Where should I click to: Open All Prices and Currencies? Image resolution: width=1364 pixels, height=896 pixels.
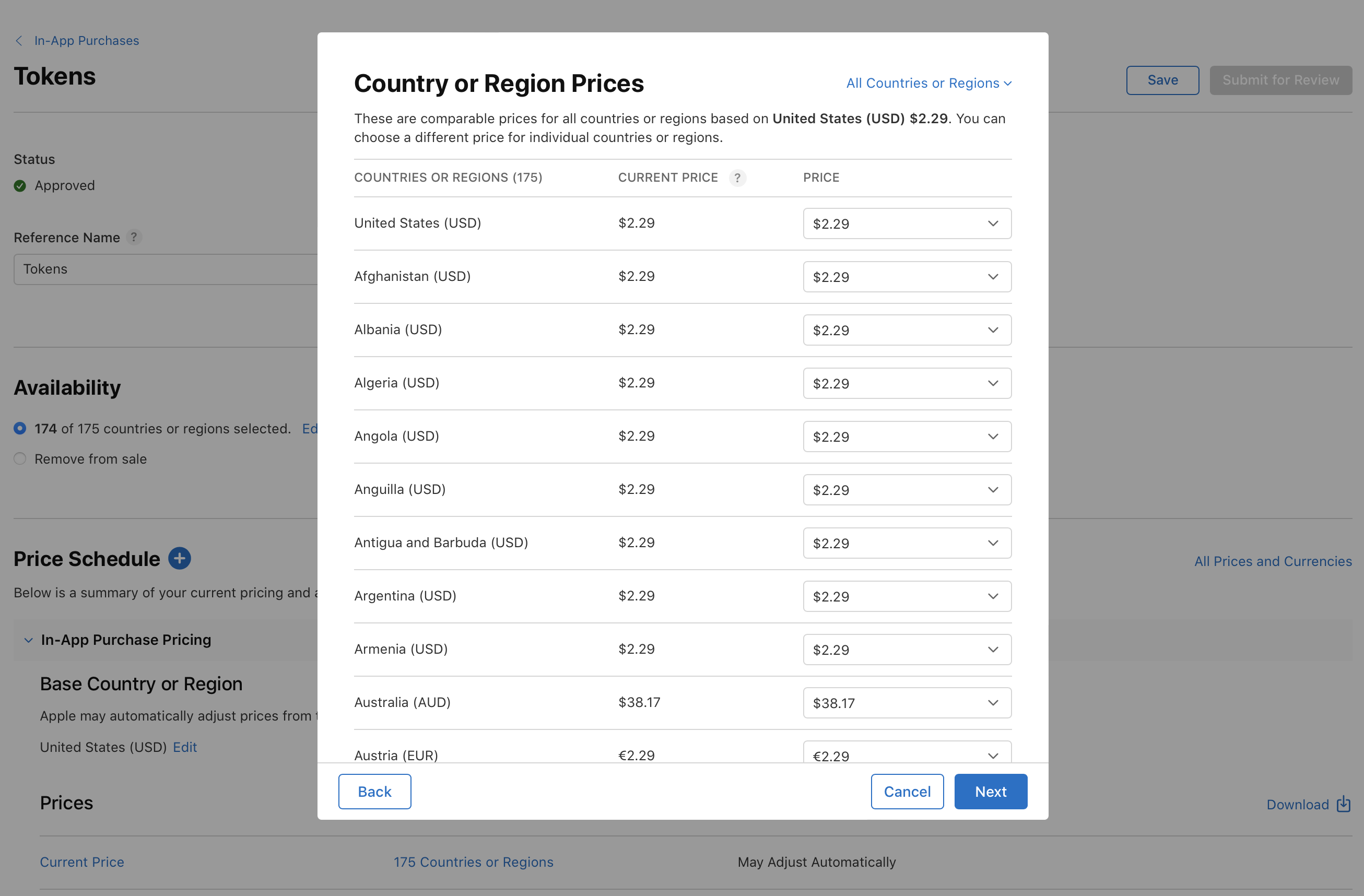click(x=1274, y=561)
